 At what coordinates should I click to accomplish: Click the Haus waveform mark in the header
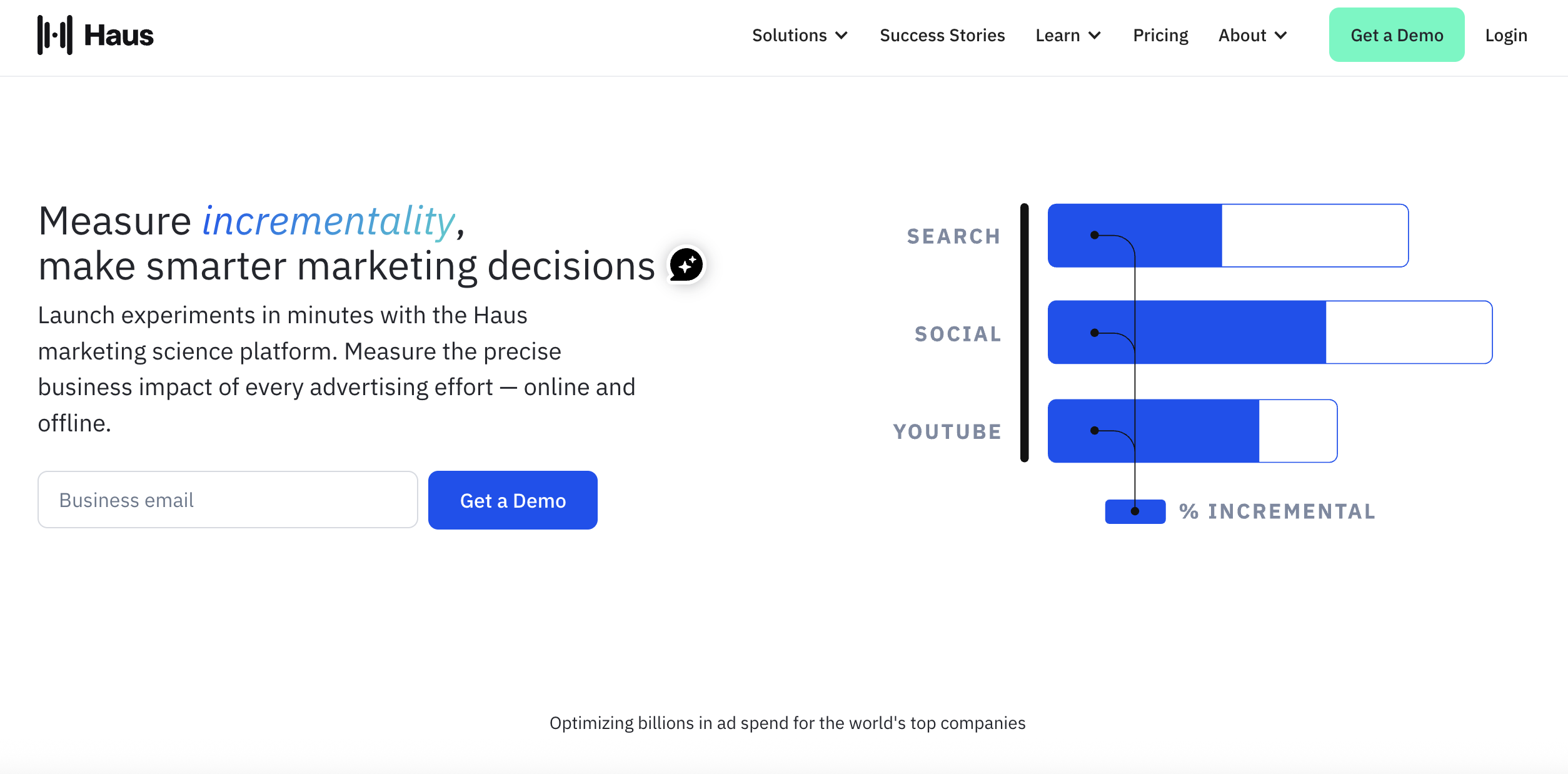tap(56, 35)
